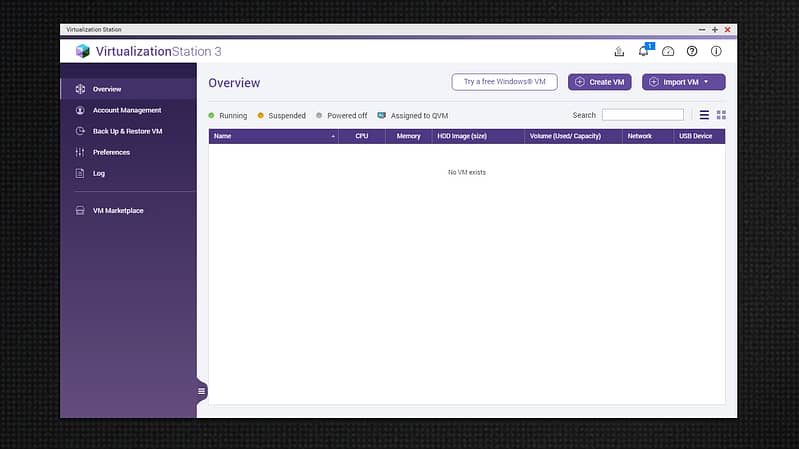Maximize the Virtualization Station window

(715, 30)
